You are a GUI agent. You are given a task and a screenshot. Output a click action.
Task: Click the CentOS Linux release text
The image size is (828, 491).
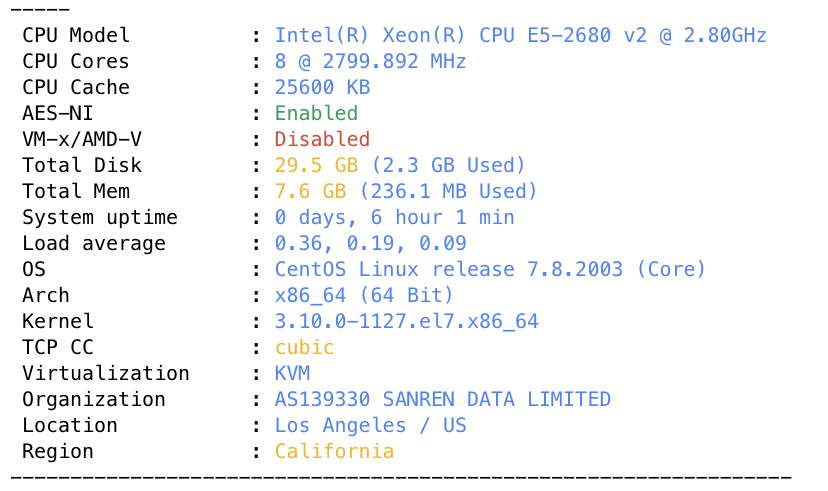click(490, 269)
